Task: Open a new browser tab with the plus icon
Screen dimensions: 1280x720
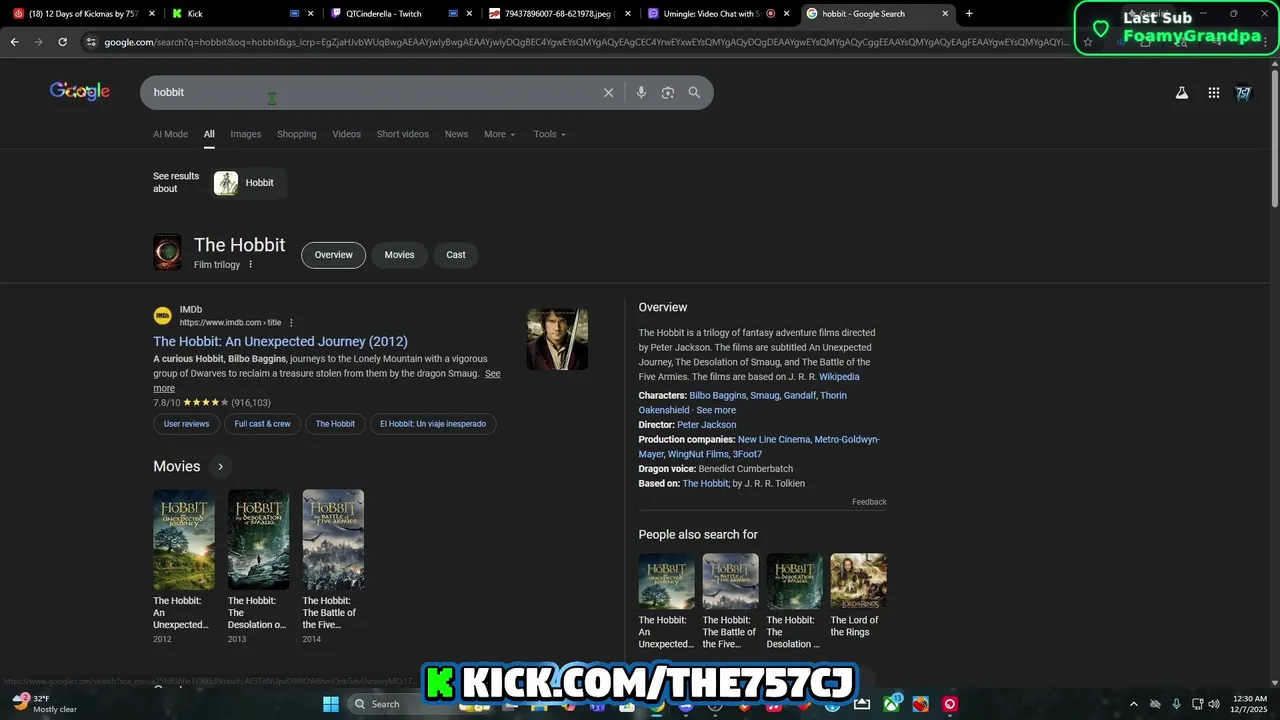Action: (969, 14)
